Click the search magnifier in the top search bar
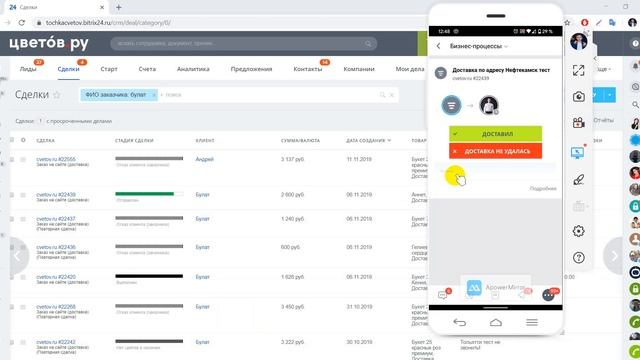Image resolution: width=640 pixels, height=360 pixels. pos(368,44)
